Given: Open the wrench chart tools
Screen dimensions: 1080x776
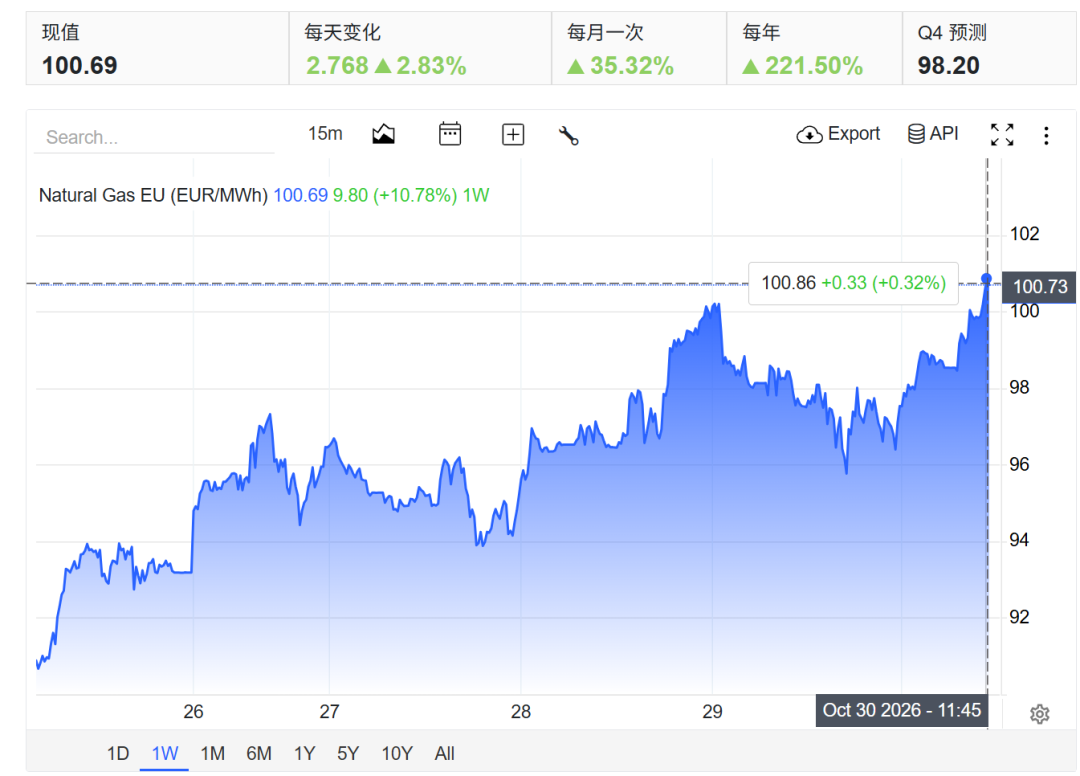Looking at the screenshot, I should [x=568, y=135].
